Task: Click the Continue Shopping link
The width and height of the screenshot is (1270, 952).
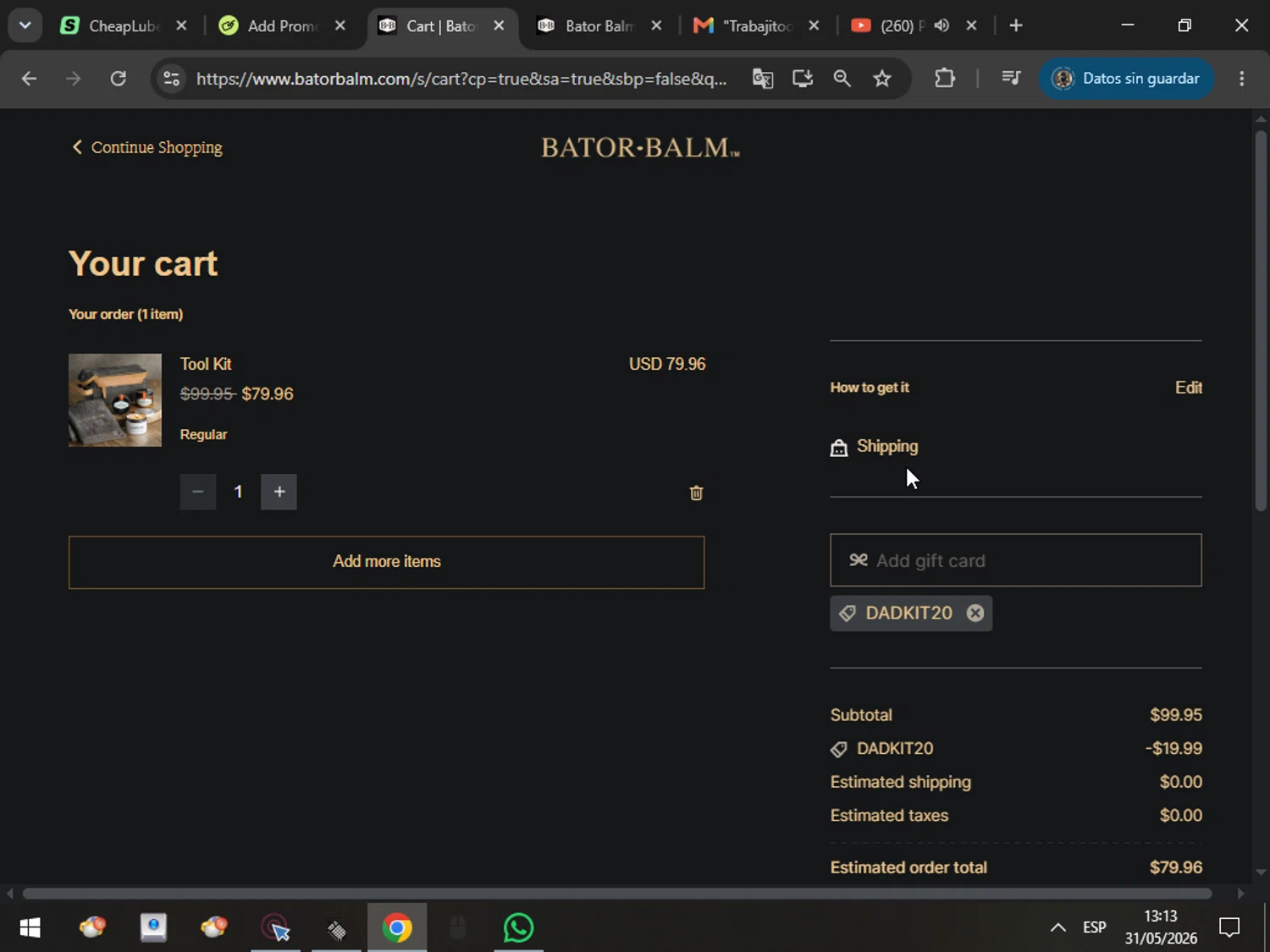Action: point(146,147)
